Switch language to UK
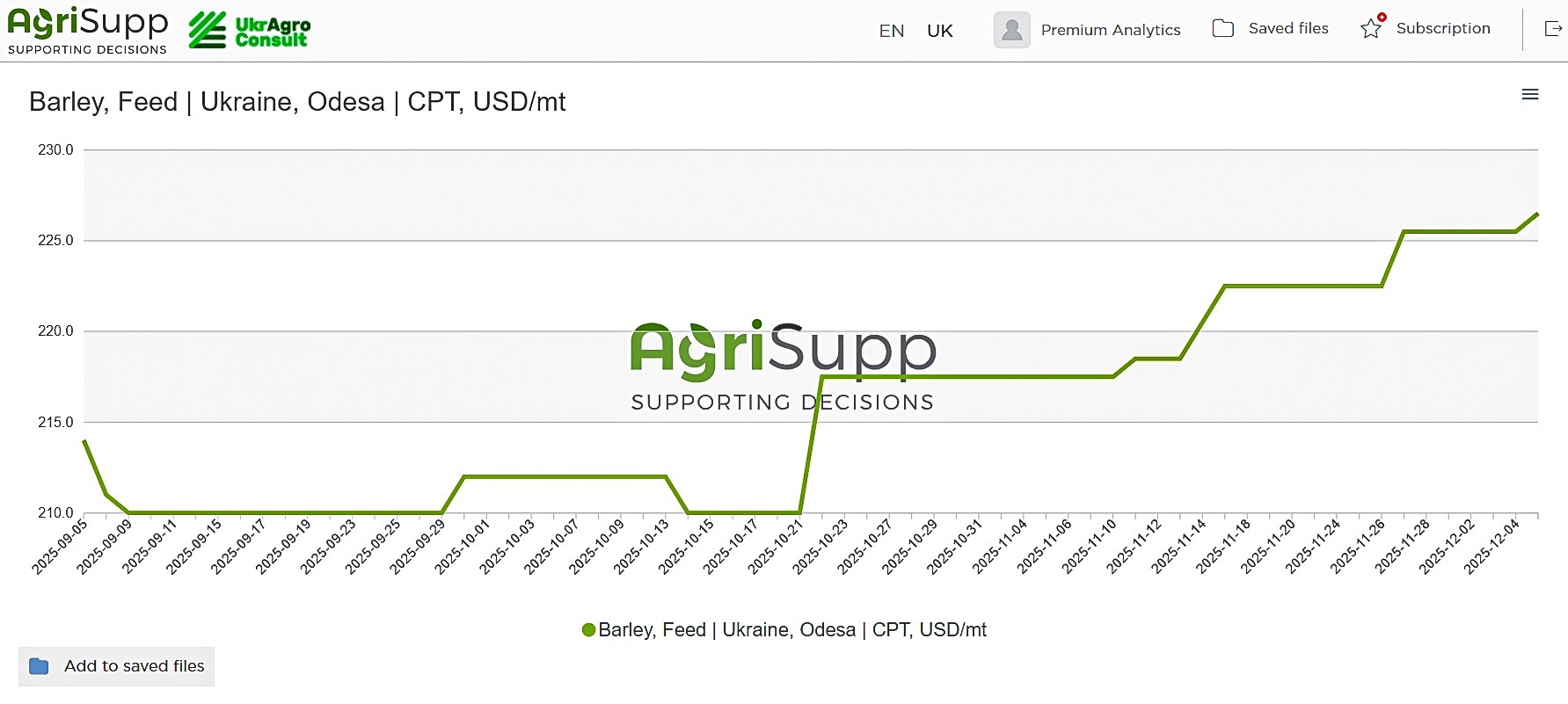1568x704 pixels. [939, 31]
